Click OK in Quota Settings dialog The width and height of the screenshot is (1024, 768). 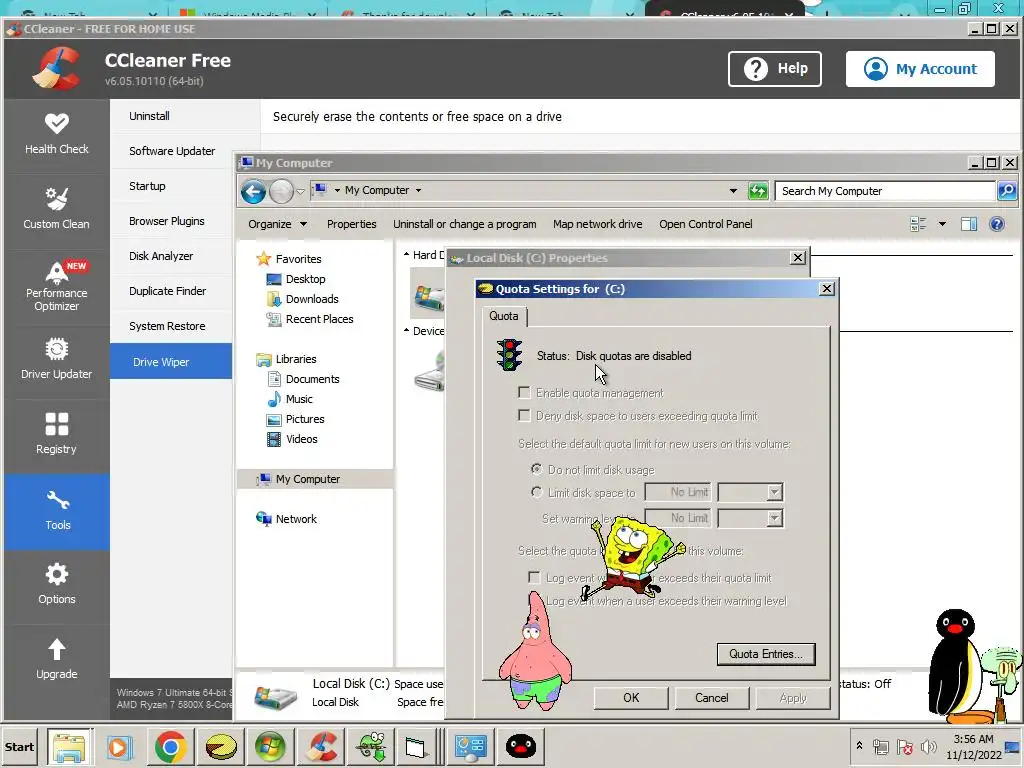point(631,698)
